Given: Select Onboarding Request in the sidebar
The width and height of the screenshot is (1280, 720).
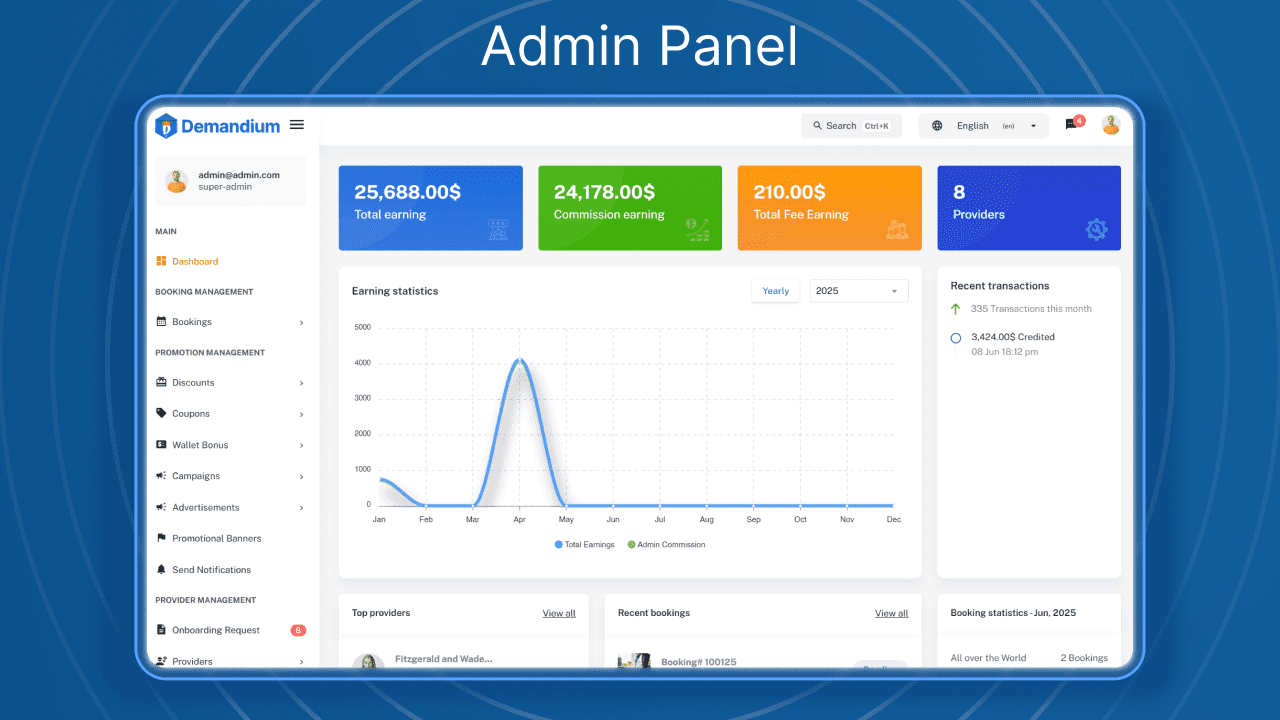Looking at the screenshot, I should pyautogui.click(x=214, y=630).
